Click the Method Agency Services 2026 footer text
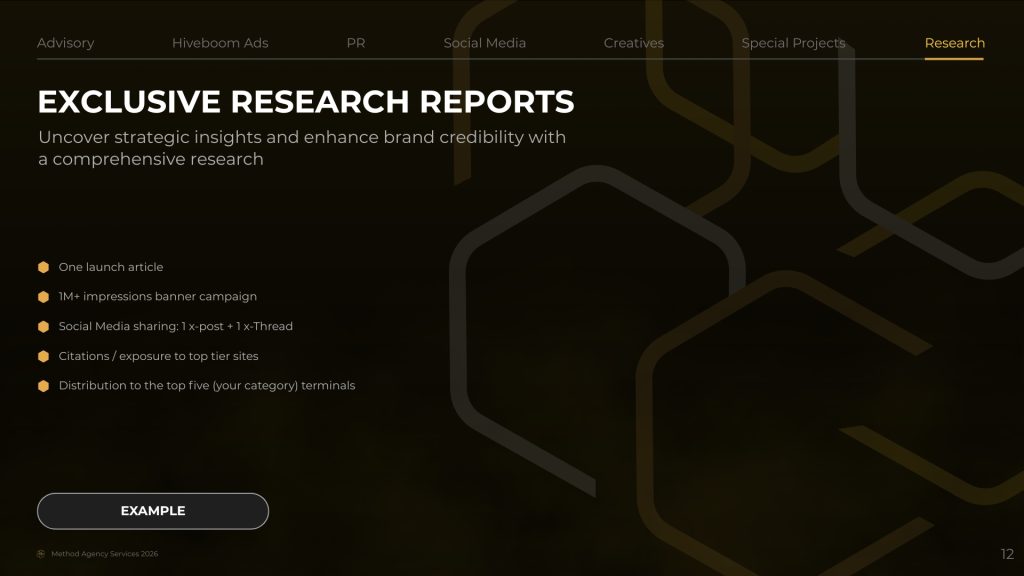Image resolution: width=1024 pixels, height=576 pixels. point(104,554)
